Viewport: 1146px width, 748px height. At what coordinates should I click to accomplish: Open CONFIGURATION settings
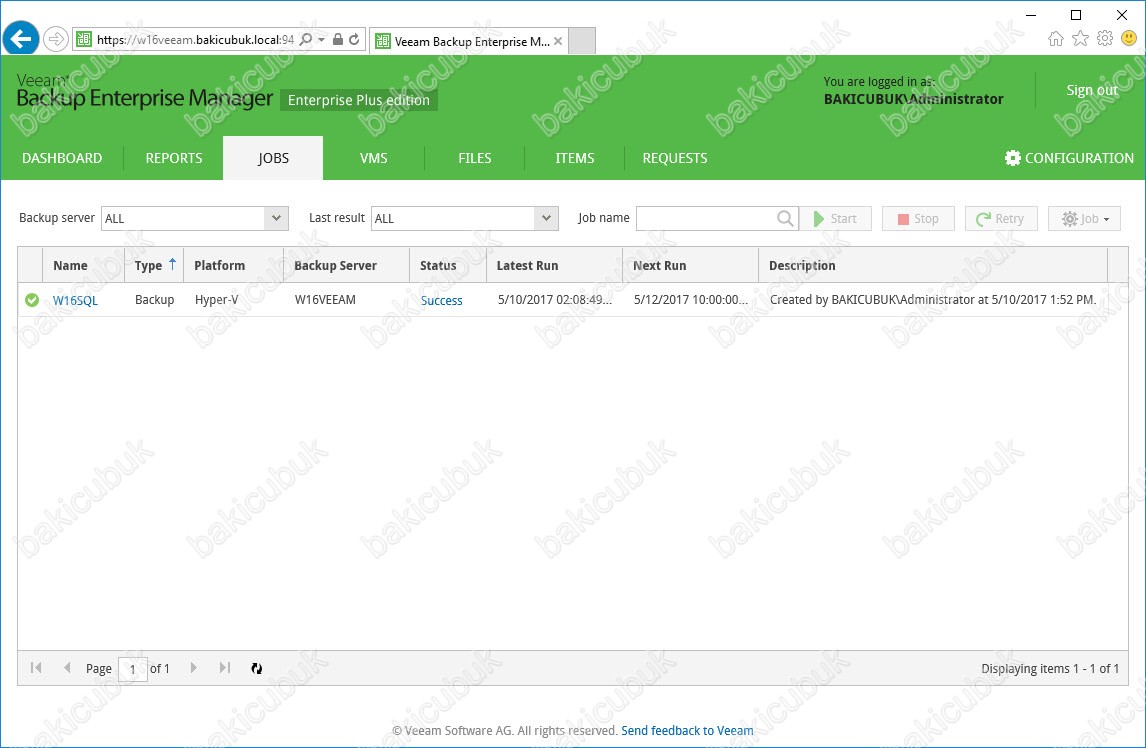(x=1069, y=158)
